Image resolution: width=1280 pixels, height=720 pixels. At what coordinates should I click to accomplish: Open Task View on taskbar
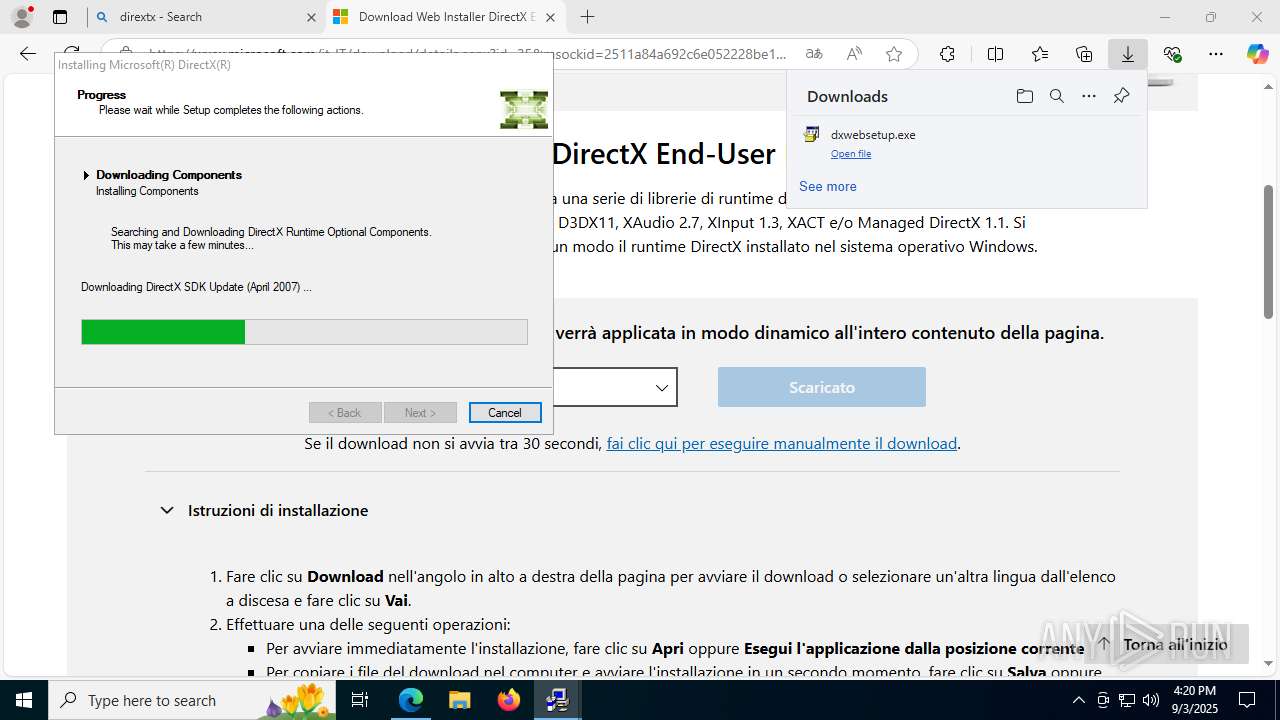tap(360, 700)
